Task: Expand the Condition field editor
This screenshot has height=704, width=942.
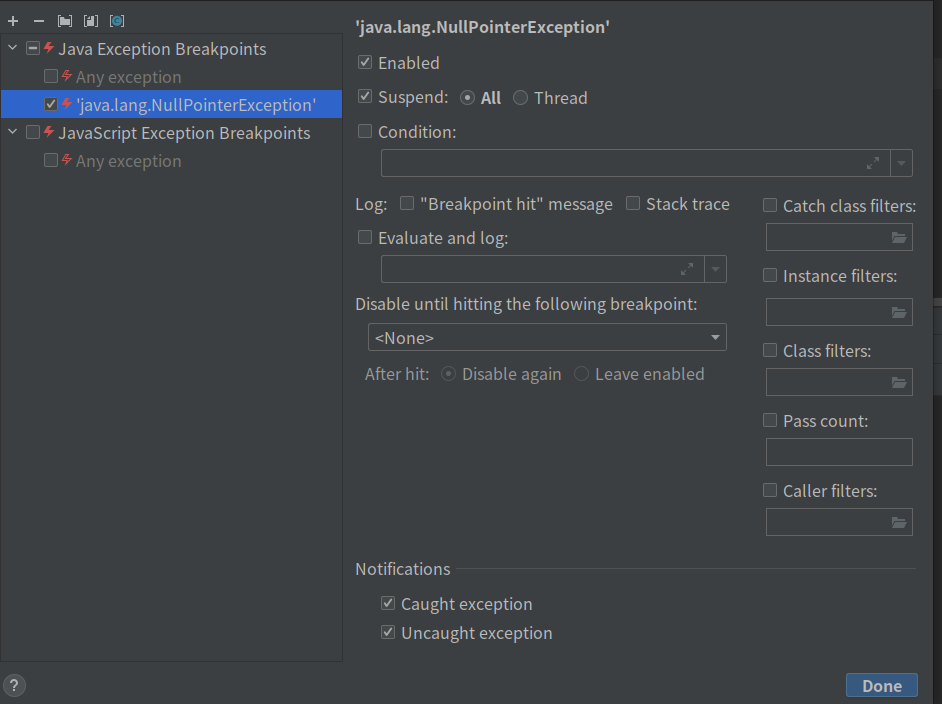Action: coord(872,163)
